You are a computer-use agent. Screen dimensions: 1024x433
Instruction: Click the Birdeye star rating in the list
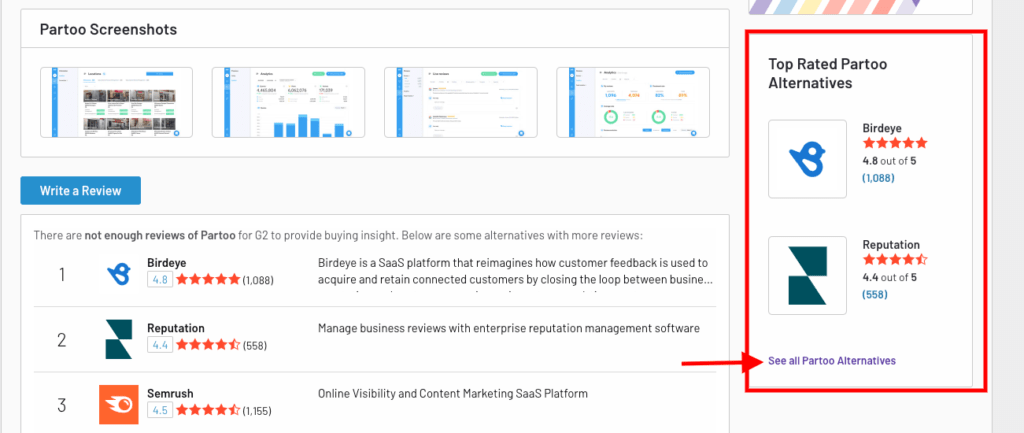pos(208,280)
